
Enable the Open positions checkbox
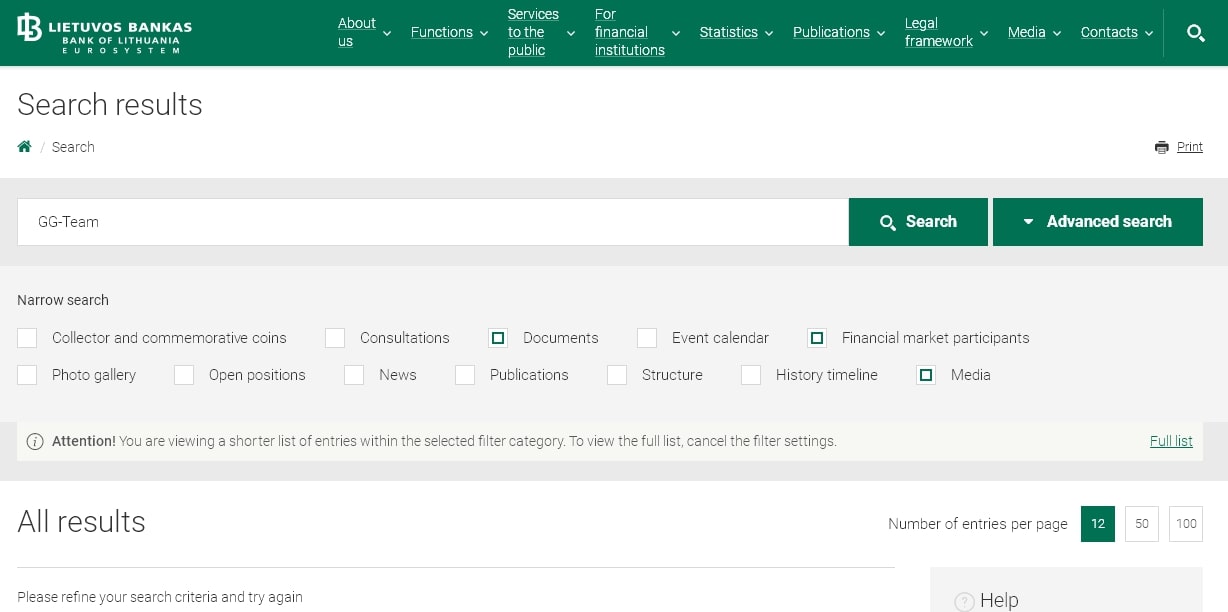pos(184,375)
